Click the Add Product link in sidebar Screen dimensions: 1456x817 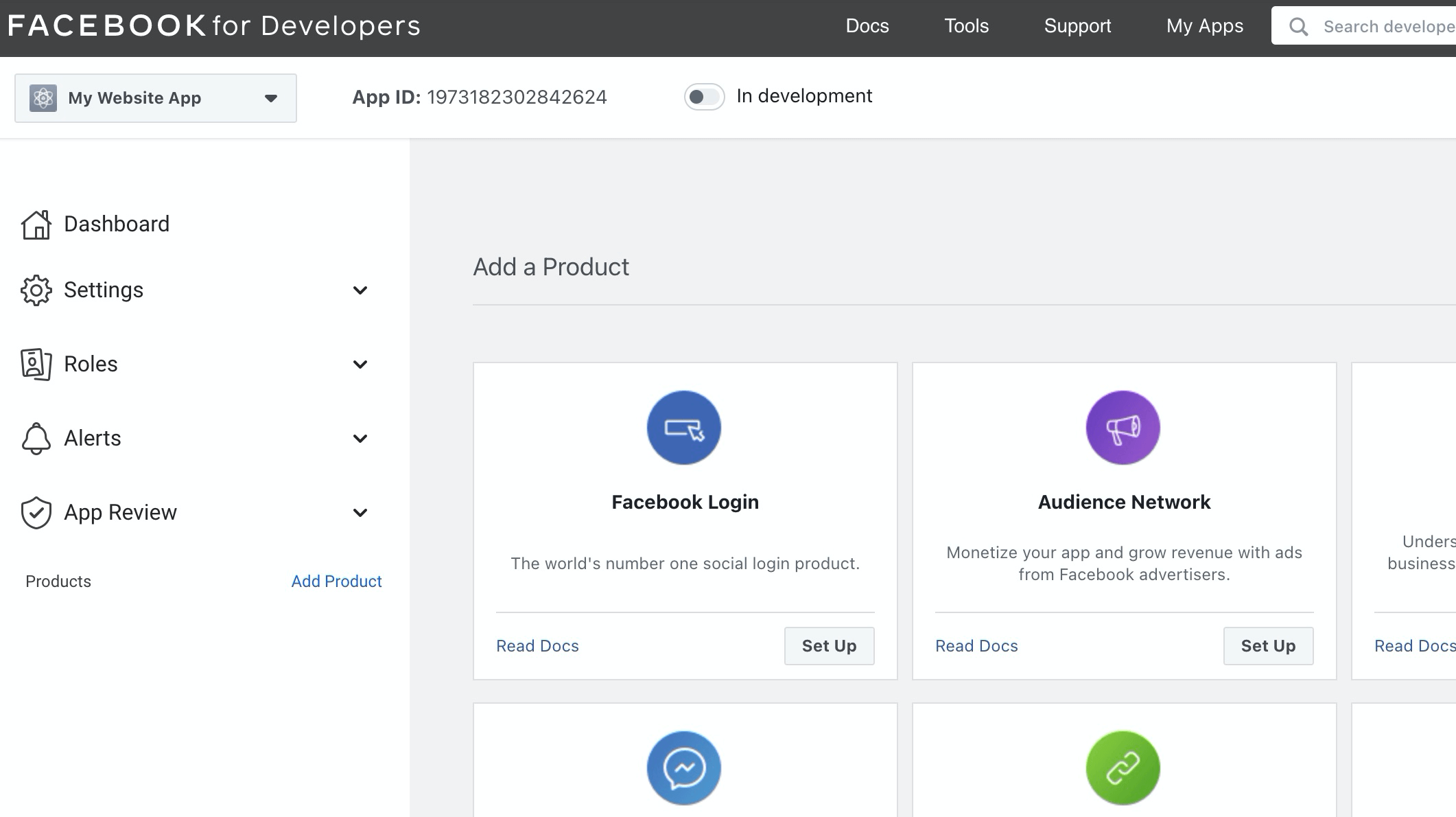335,581
